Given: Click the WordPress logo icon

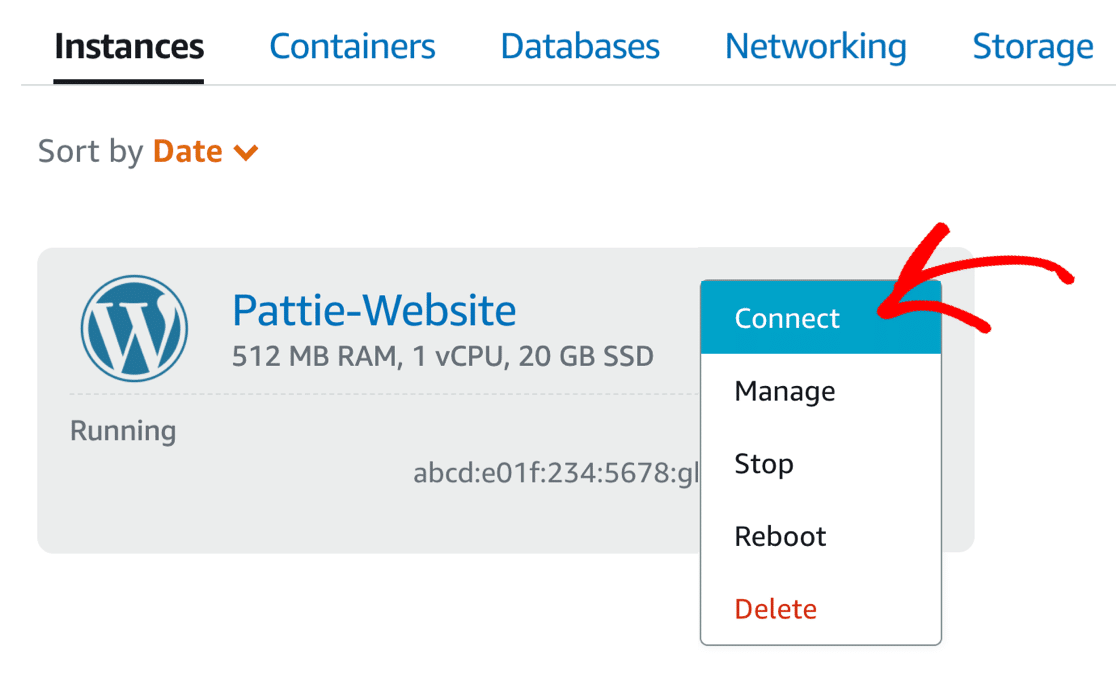Looking at the screenshot, I should 134,328.
